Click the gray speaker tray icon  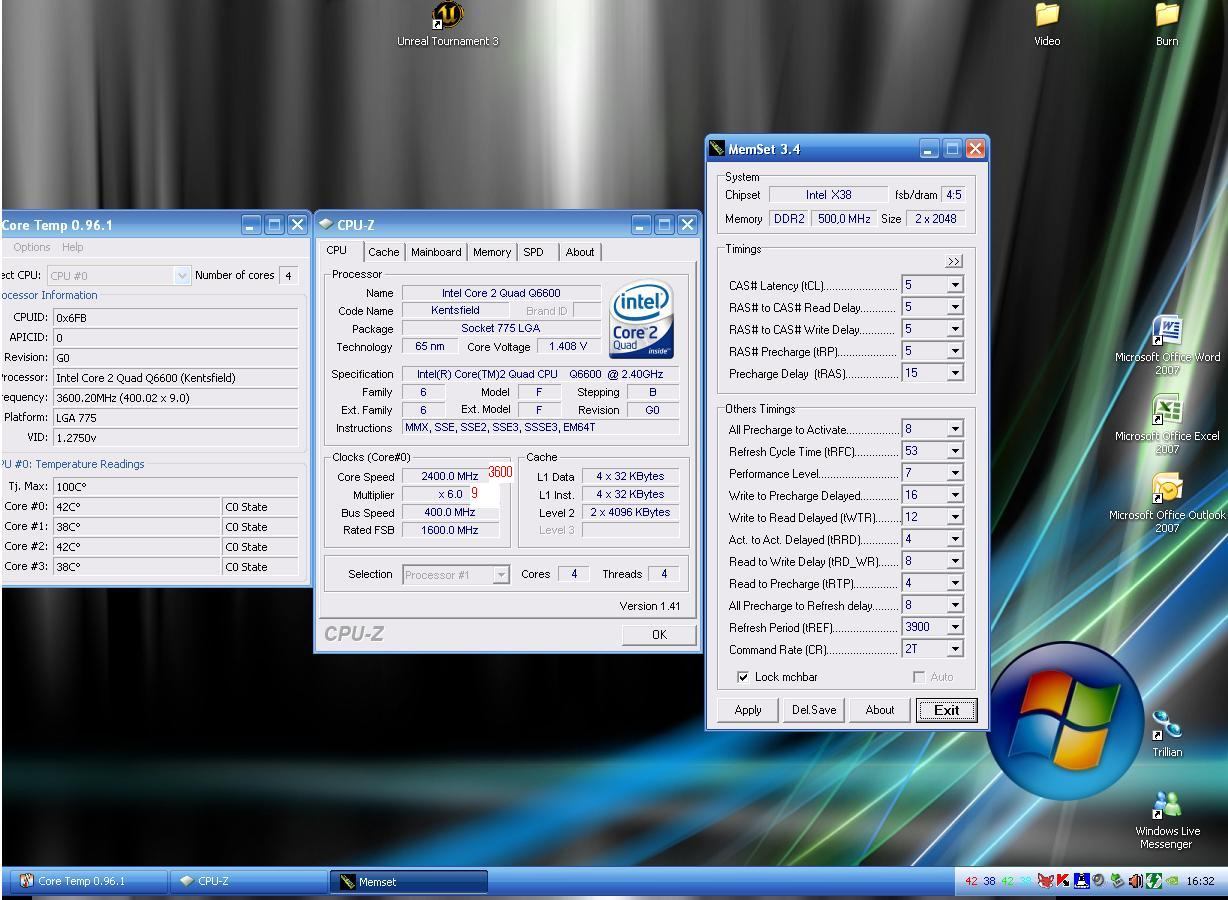[1098, 881]
